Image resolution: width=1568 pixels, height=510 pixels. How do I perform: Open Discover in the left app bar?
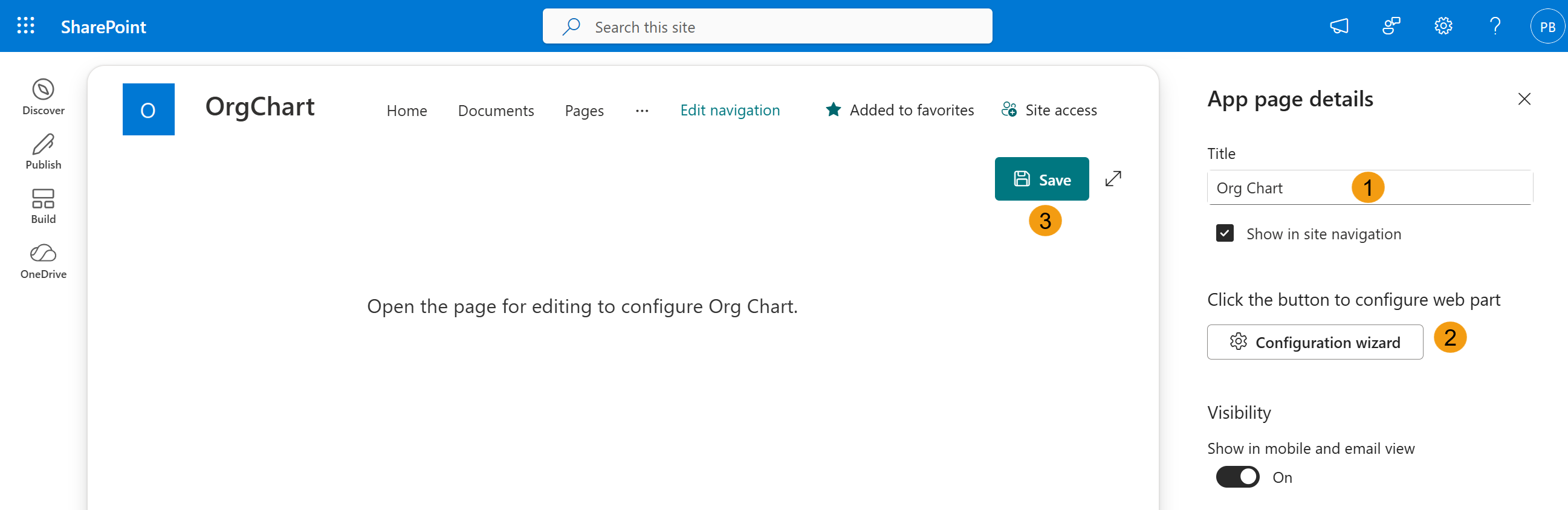tap(43, 97)
